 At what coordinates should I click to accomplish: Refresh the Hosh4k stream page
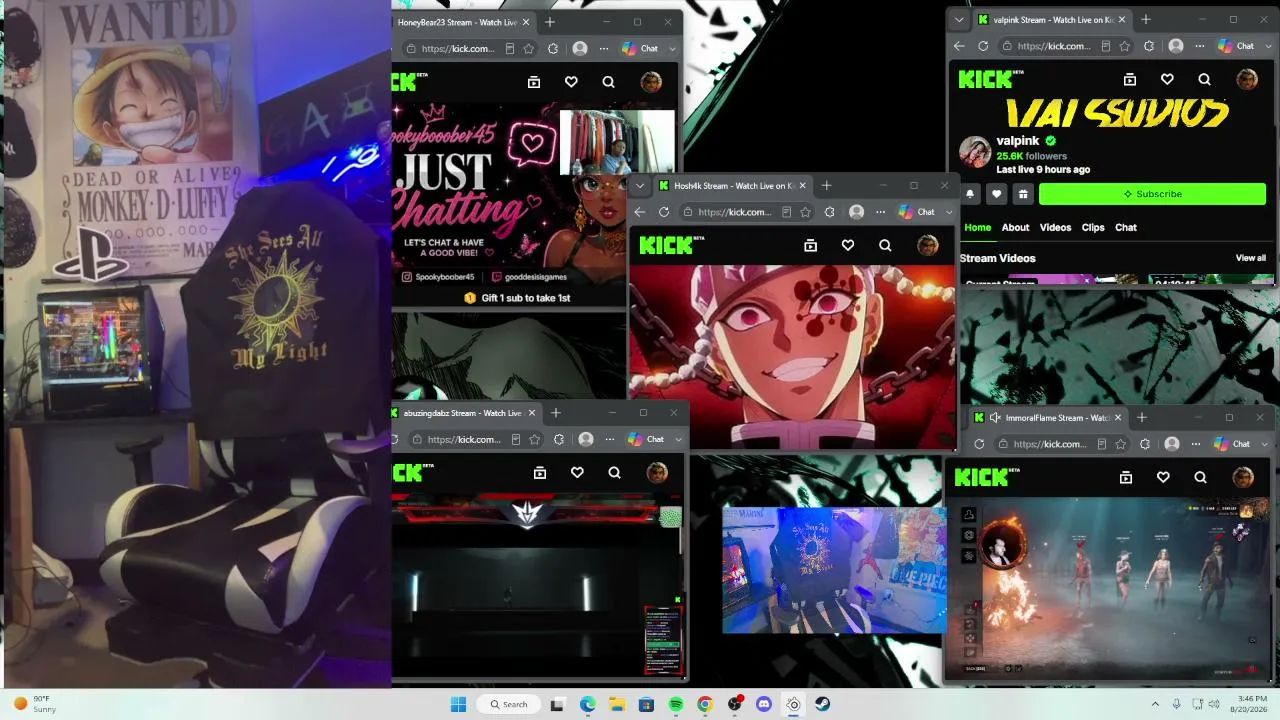click(x=664, y=212)
